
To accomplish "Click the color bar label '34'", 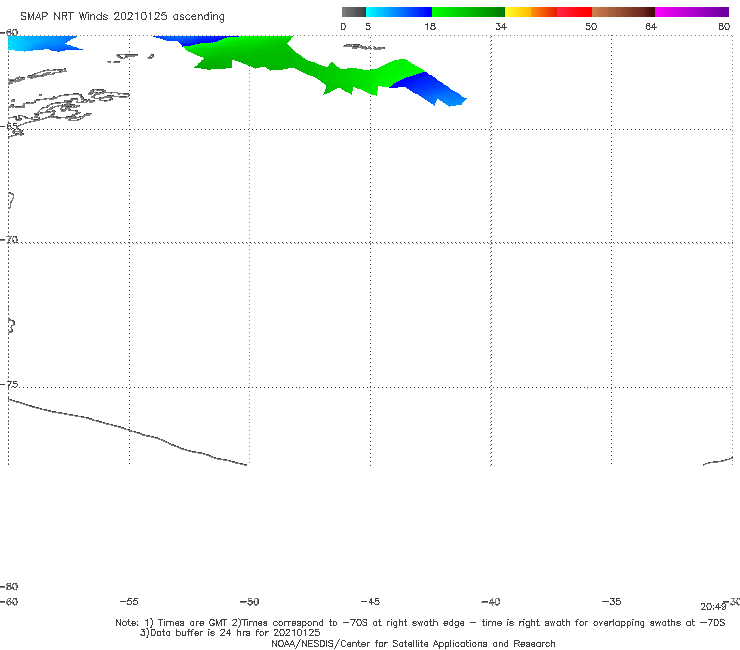I will (501, 26).
